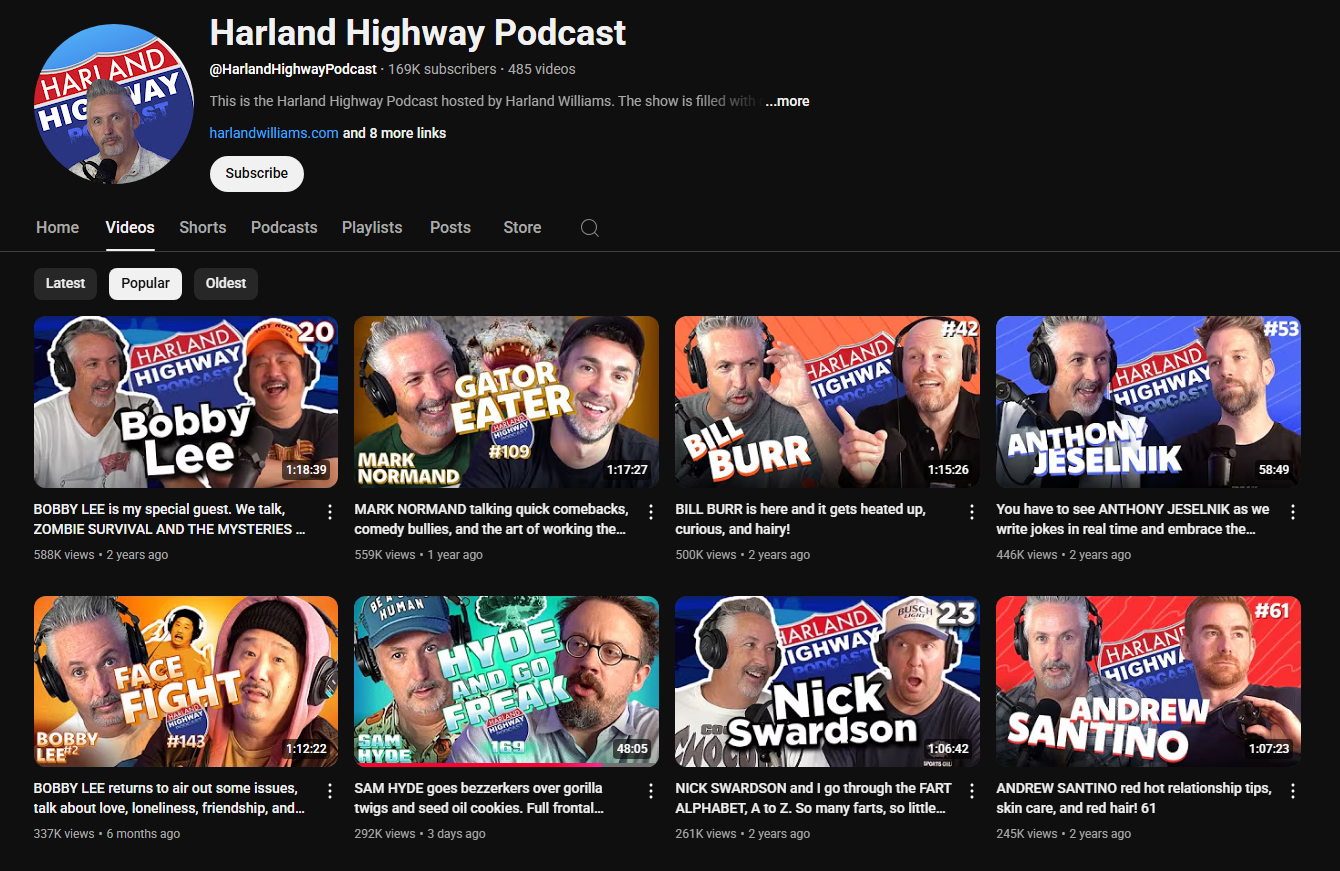The width and height of the screenshot is (1340, 871).
Task: Open title 'SAM HYDE goes bezzerkers'
Action: click(x=480, y=798)
